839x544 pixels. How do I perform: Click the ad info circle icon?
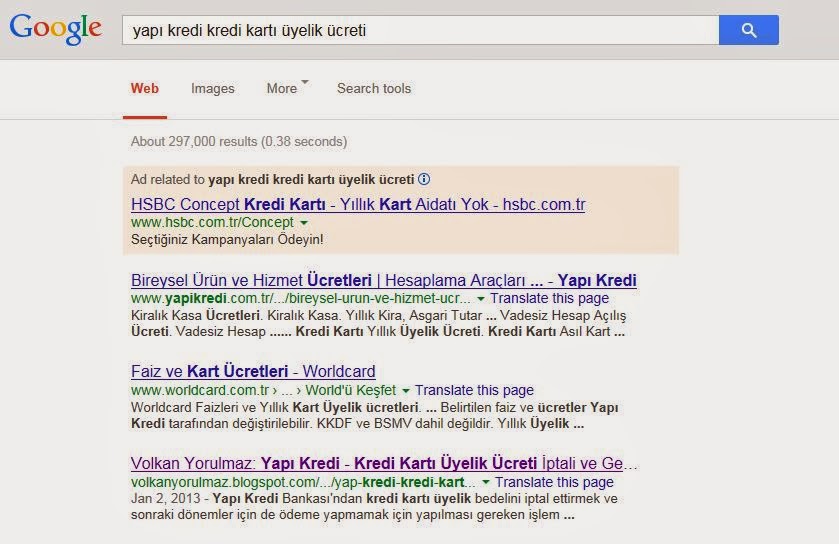(x=424, y=179)
